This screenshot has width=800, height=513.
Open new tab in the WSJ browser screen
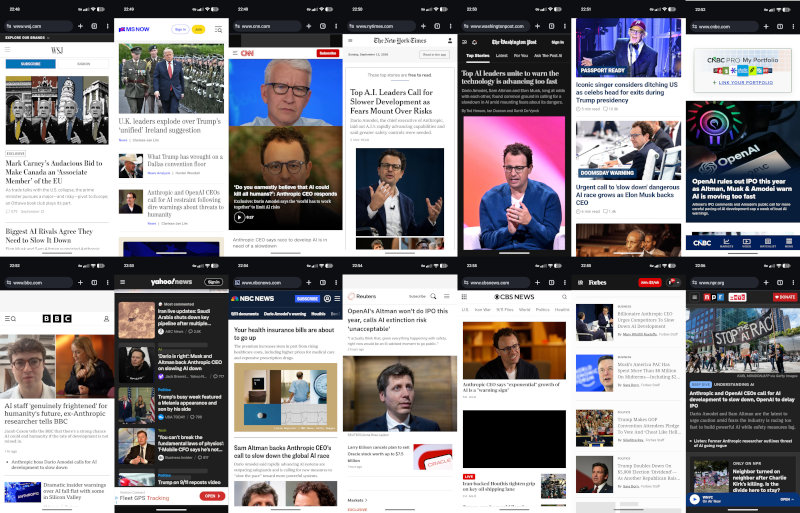click(80, 26)
